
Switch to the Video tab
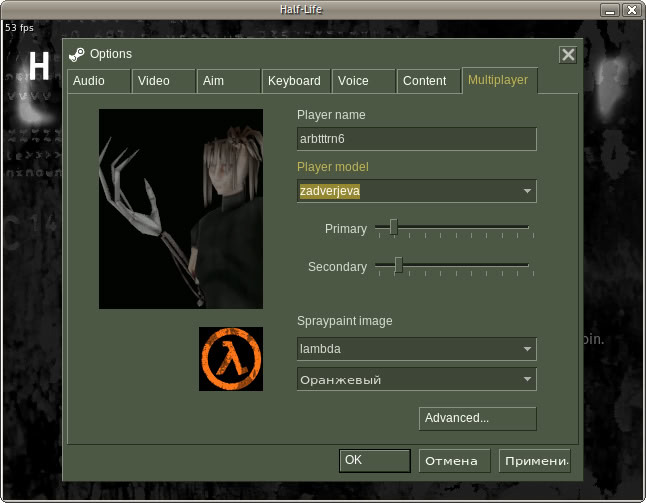[164, 81]
